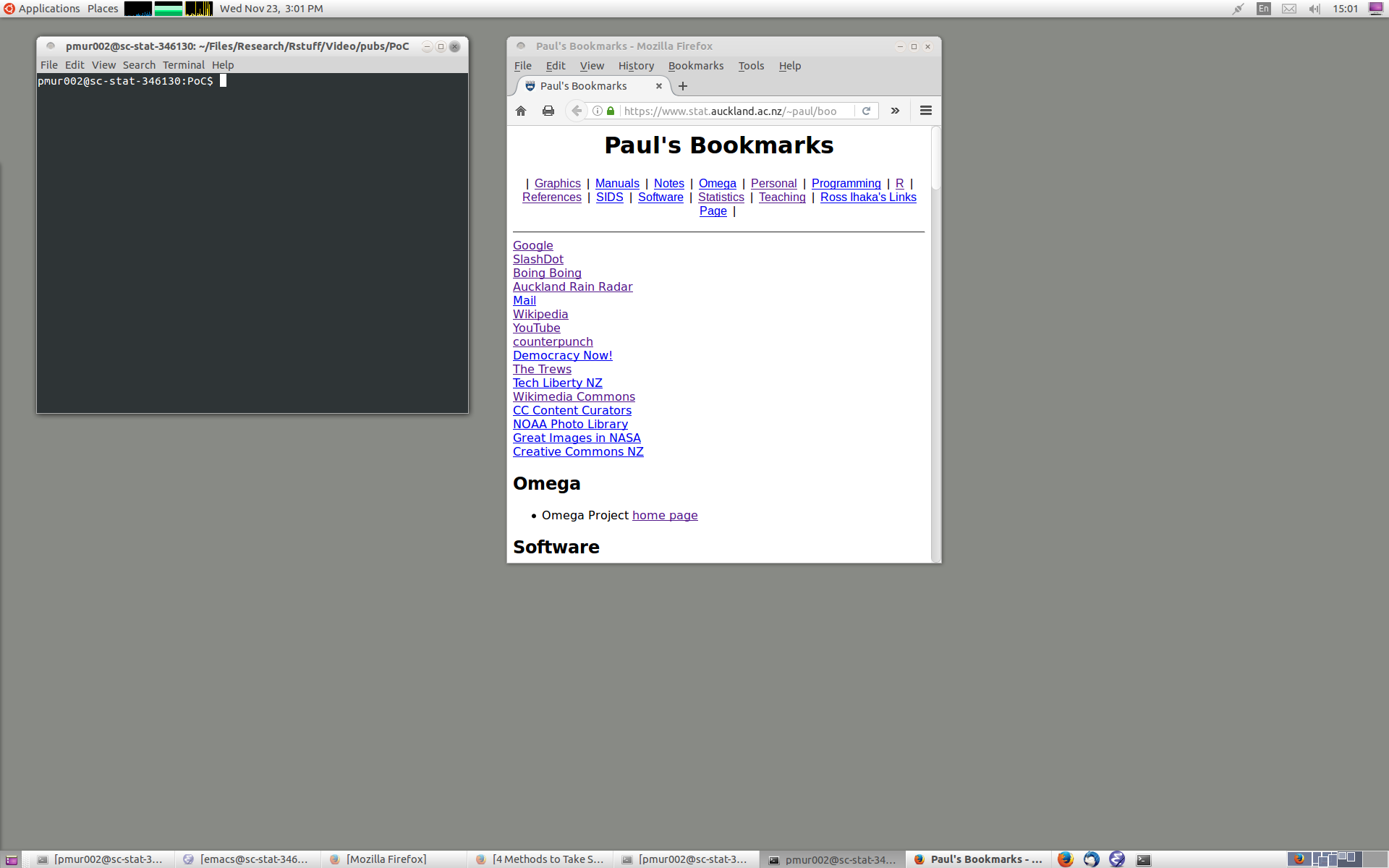Select Paul's Bookmarks taskbar button
Viewport: 1389px width, 868px height.
click(x=978, y=859)
